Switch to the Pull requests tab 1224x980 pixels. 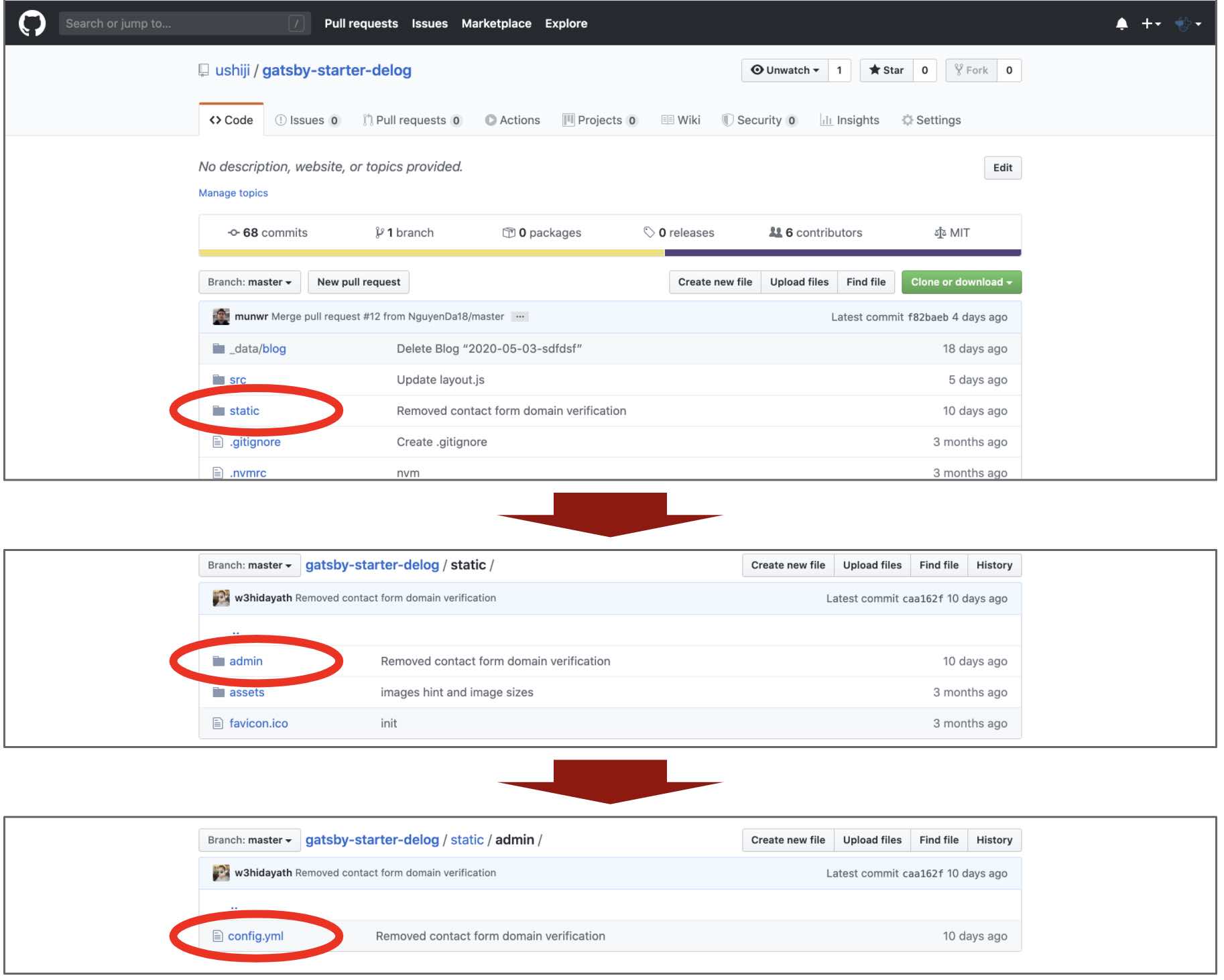(x=412, y=120)
